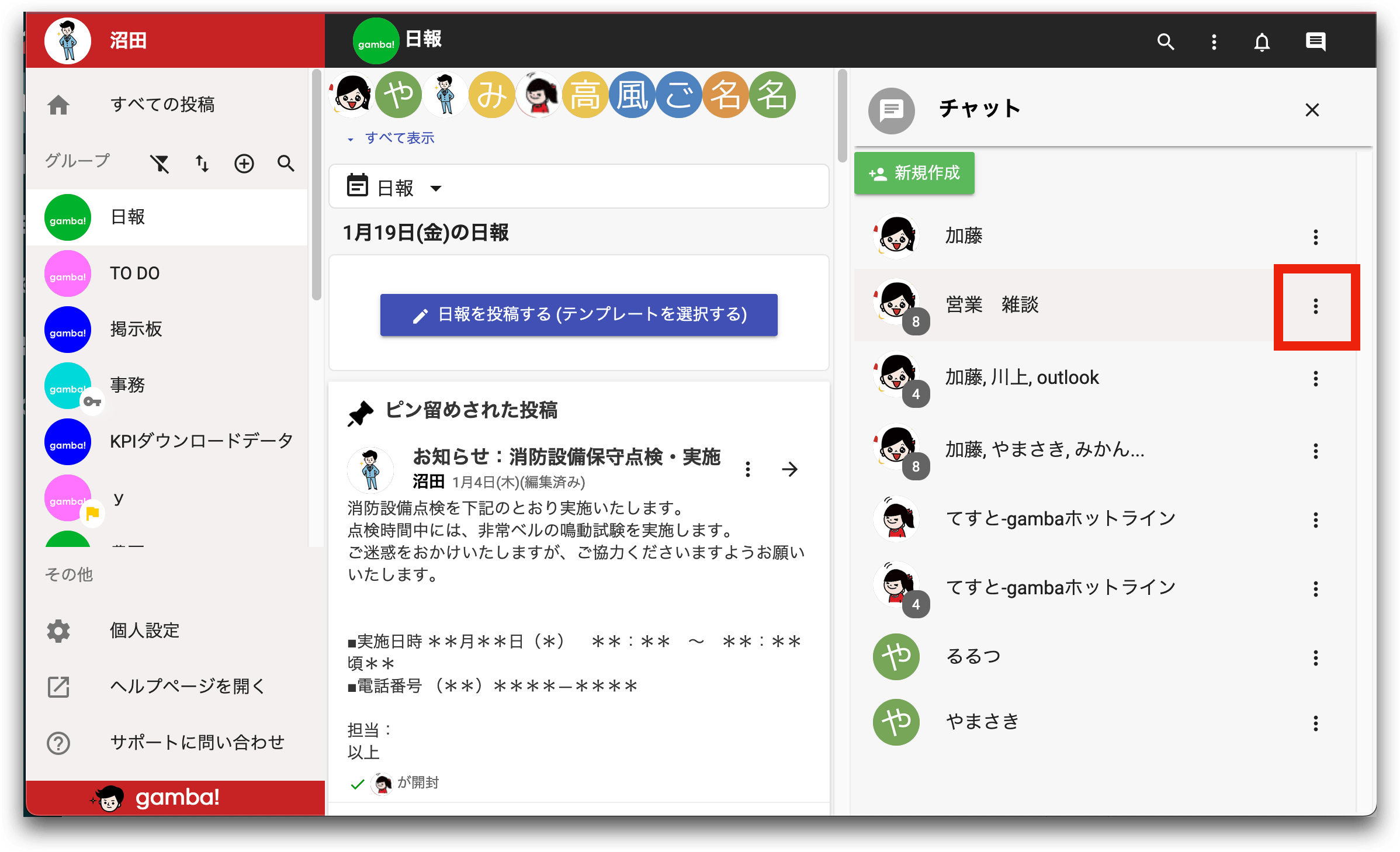Click the search icon in top header

point(1165,42)
